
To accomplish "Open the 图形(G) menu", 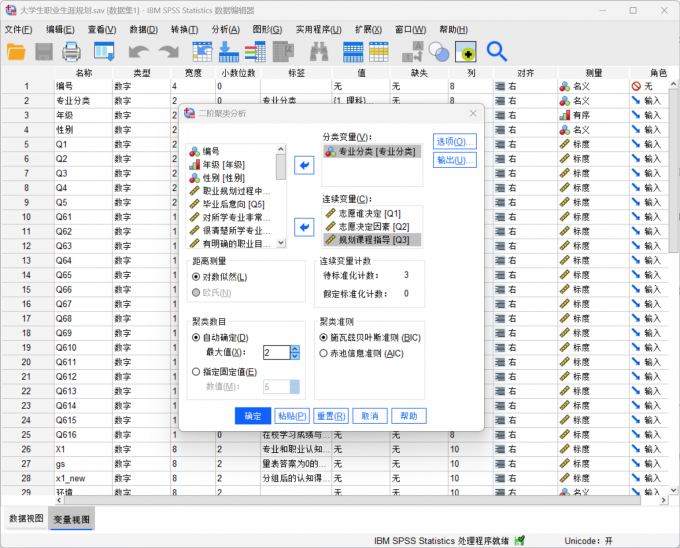I will pyautogui.click(x=267, y=29).
